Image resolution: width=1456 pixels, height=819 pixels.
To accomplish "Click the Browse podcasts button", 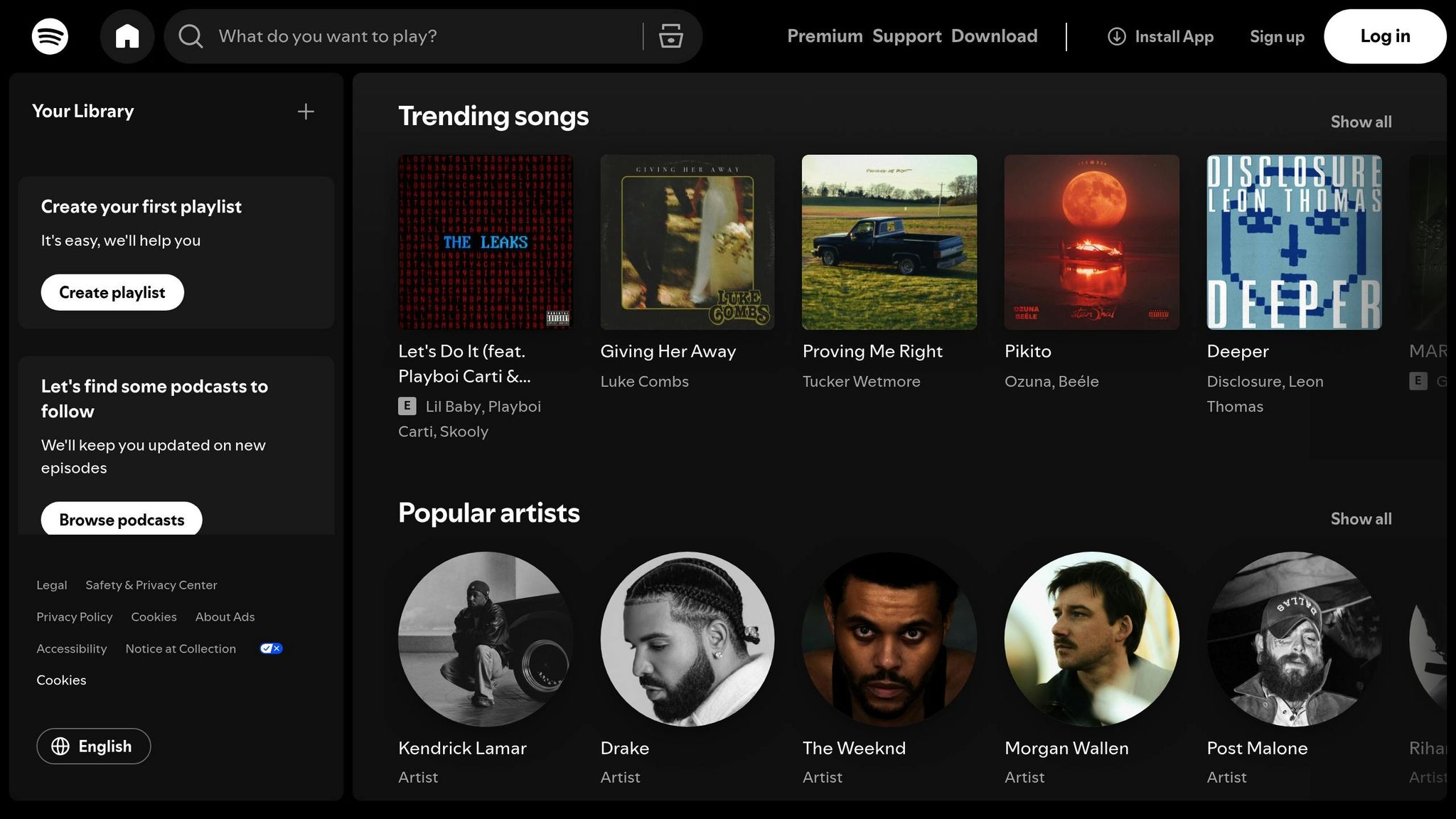I will point(122,519).
